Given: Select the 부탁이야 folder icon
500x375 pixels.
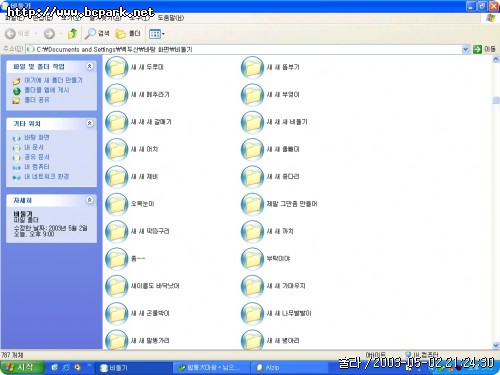Looking at the screenshot, I should pos(252,259).
